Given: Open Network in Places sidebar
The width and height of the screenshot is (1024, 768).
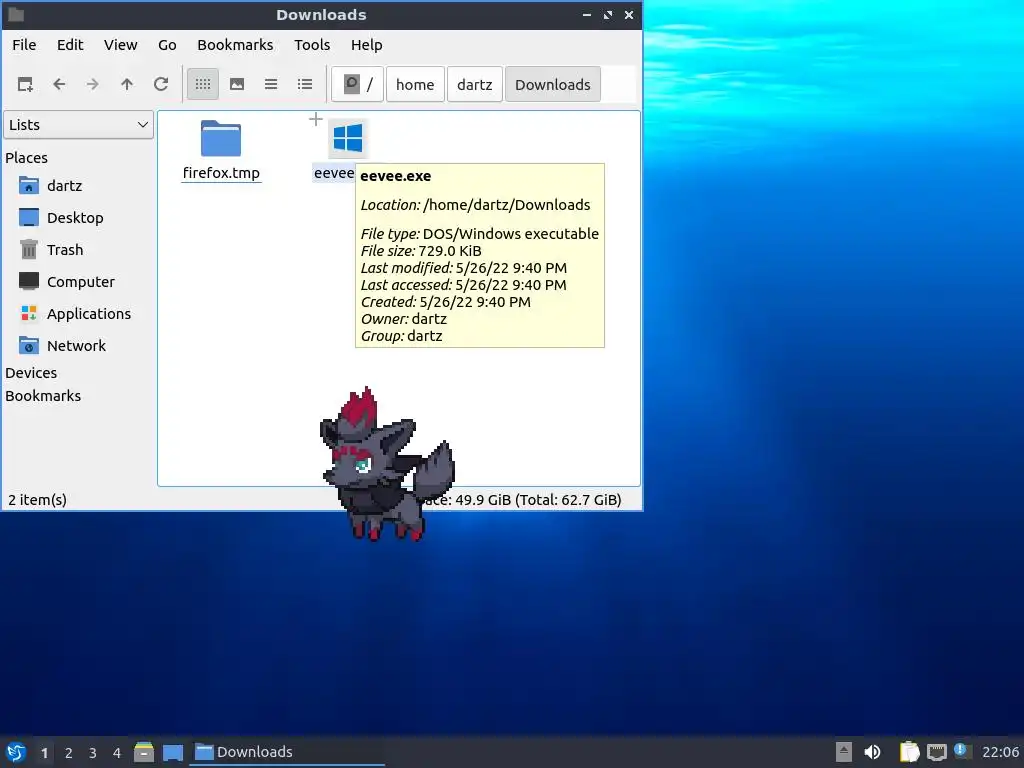Looking at the screenshot, I should 78,346.
